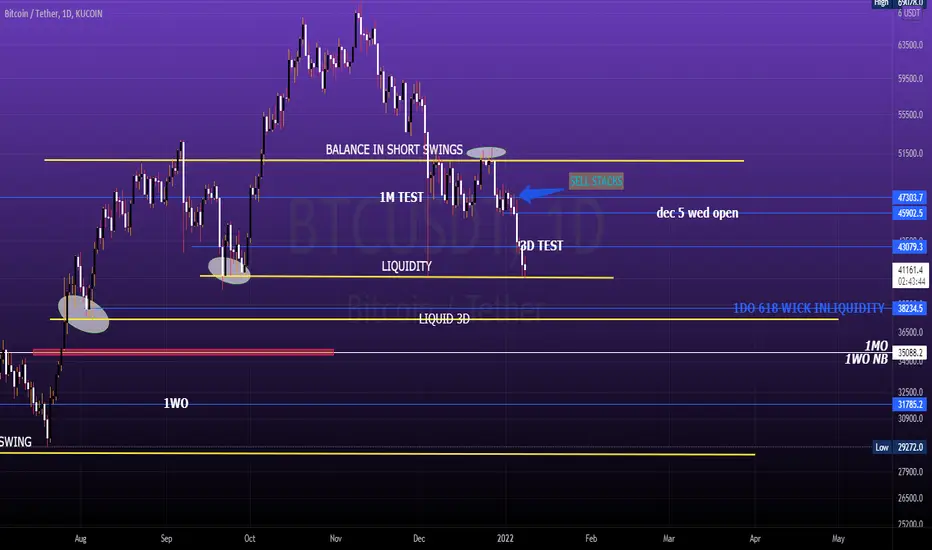The width and height of the screenshot is (932, 550).
Task: Select the 1MO text annotation
Action: pyautogui.click(x=876, y=346)
